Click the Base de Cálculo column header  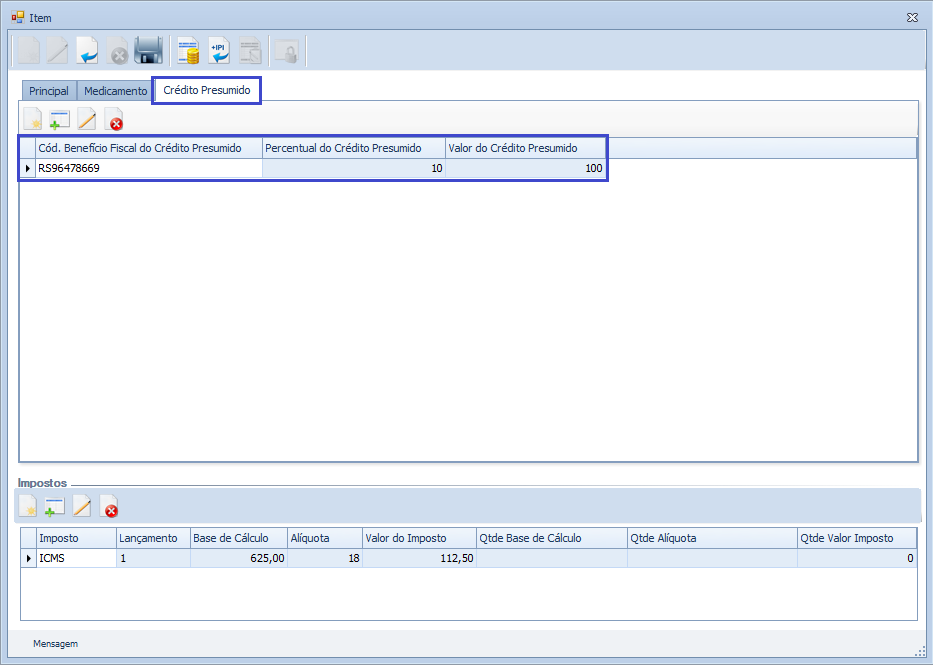click(x=238, y=538)
